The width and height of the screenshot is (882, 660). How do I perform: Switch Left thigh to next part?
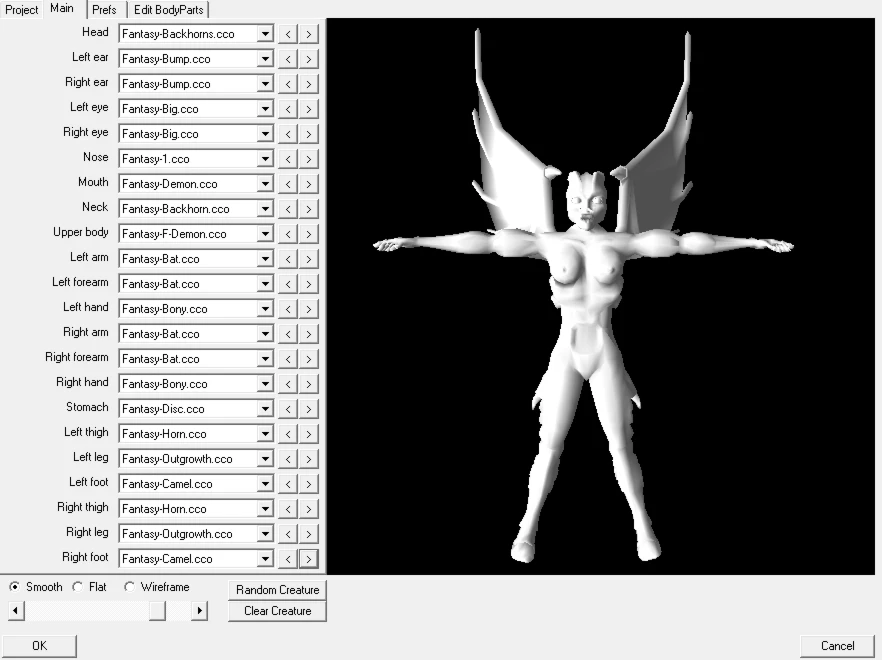[x=309, y=434]
